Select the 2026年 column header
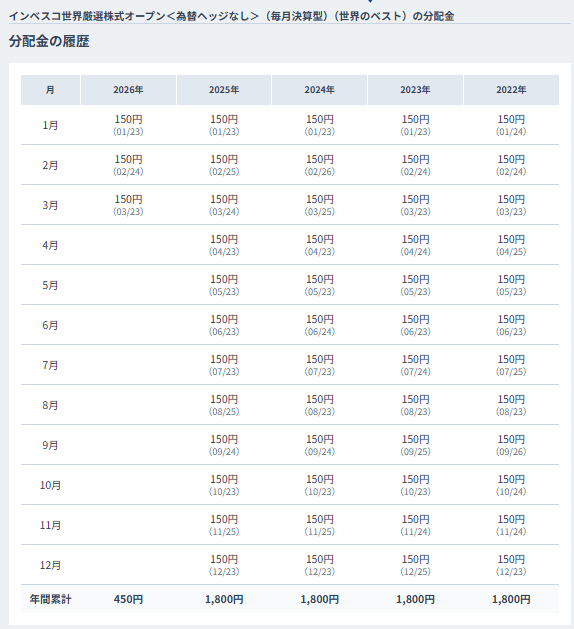Screen dimensions: 574x629 128,90
